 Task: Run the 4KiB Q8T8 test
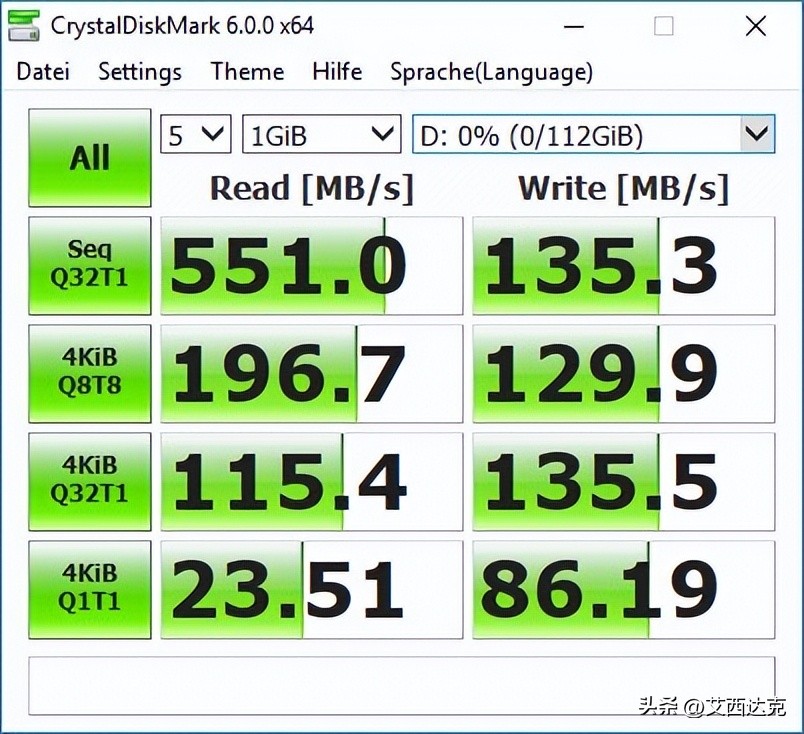(x=89, y=372)
